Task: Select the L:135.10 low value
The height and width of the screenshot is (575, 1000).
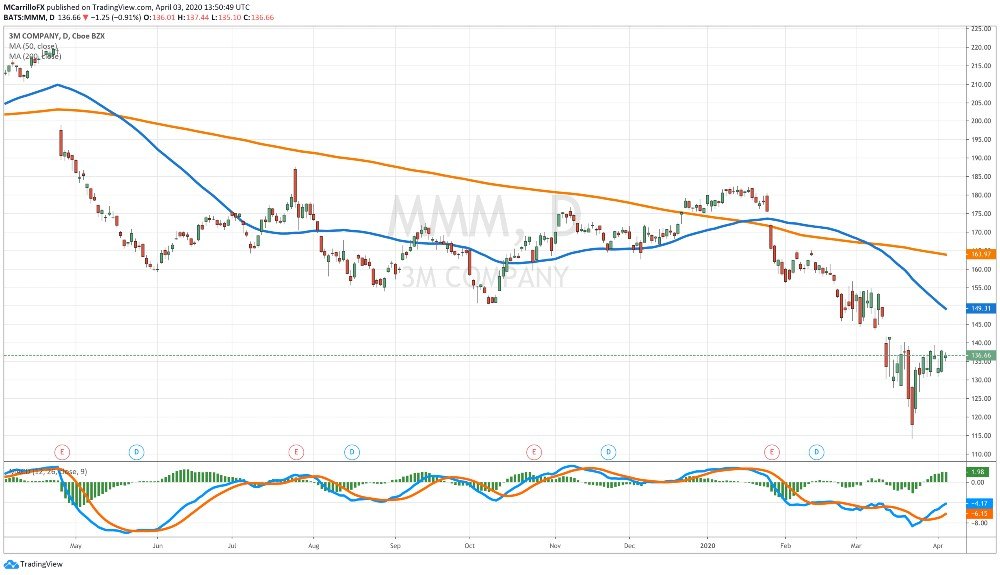Action: [226, 17]
